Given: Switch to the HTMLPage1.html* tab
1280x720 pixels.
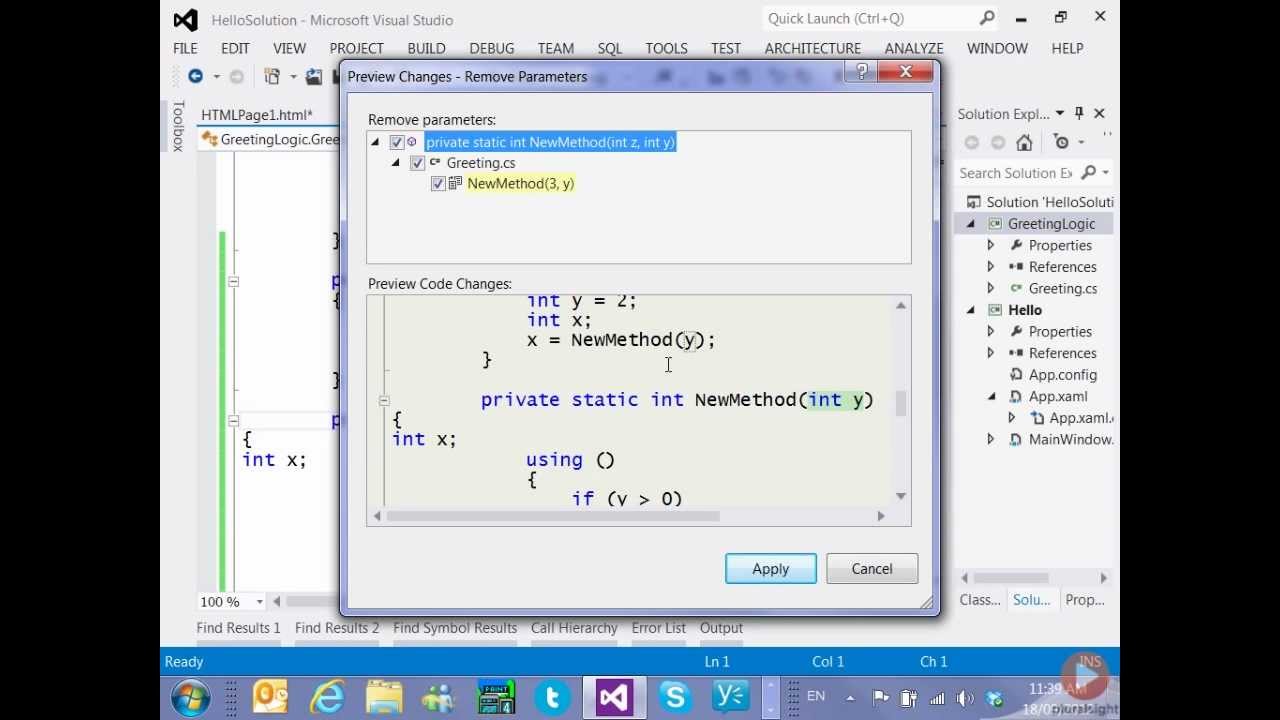Looking at the screenshot, I should coord(257,115).
